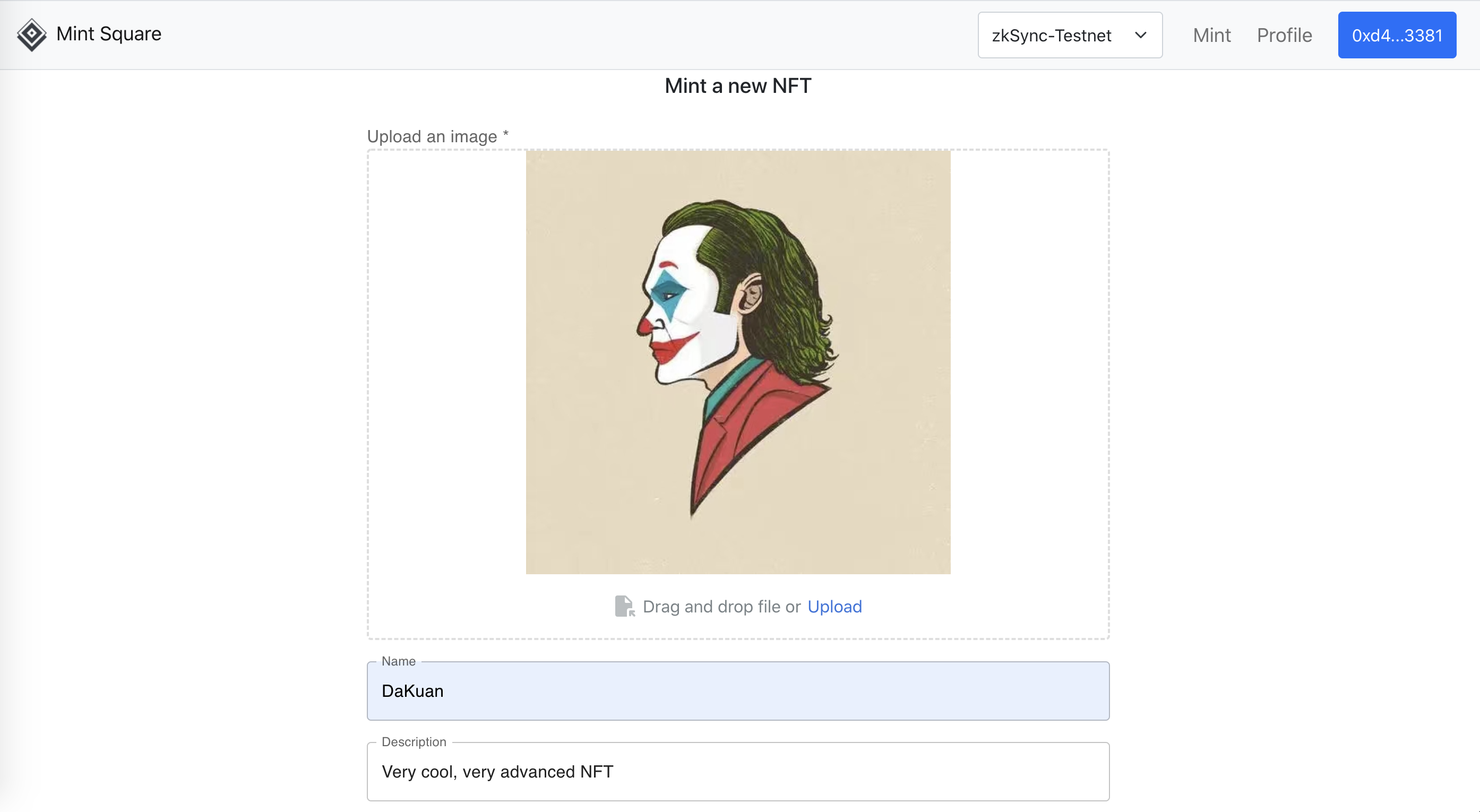The height and width of the screenshot is (812, 1480).
Task: Click the "Upload an image *" label
Action: tap(437, 137)
